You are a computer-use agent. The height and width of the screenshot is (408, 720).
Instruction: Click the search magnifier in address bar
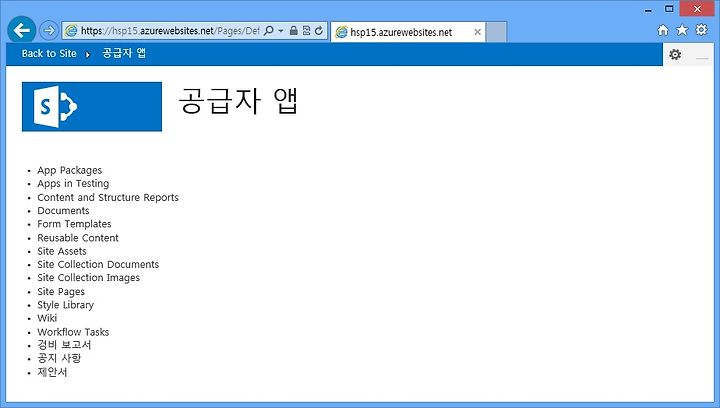269,31
